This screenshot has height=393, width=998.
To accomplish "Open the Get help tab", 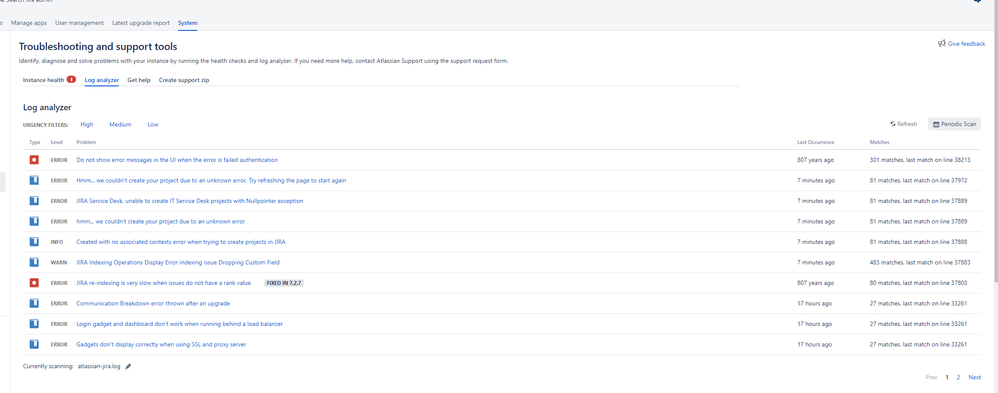I will coord(139,80).
